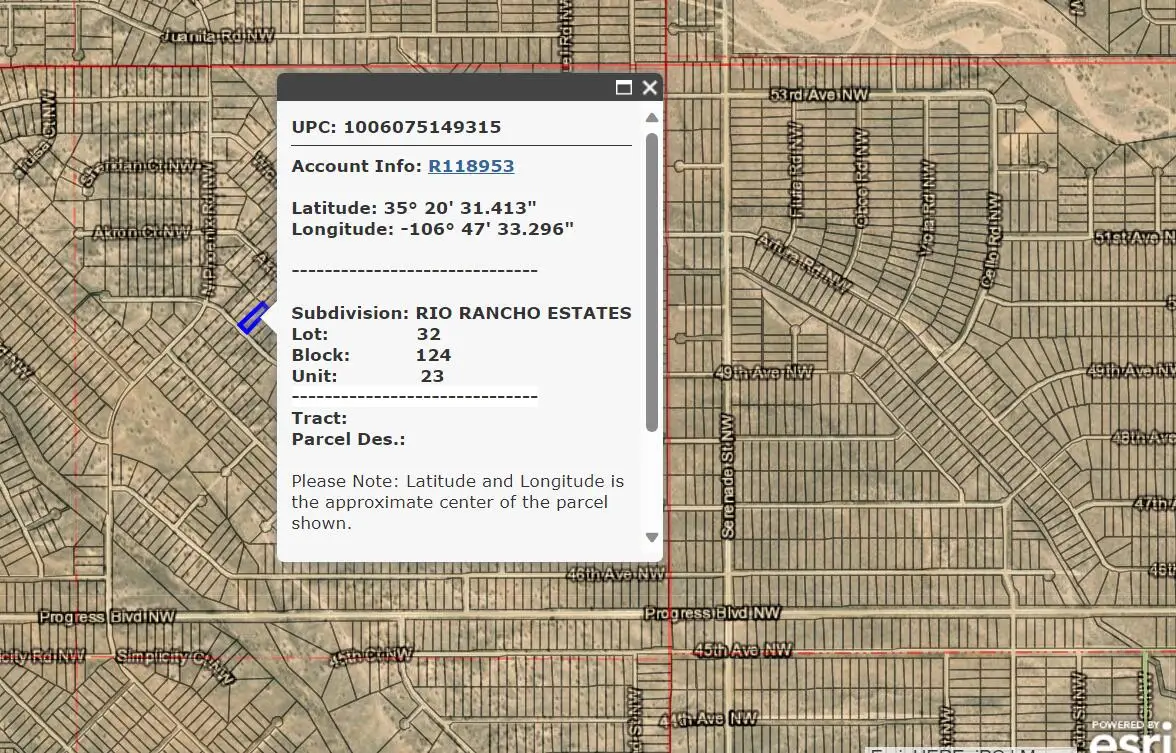Click the Tract: label

coord(320,418)
